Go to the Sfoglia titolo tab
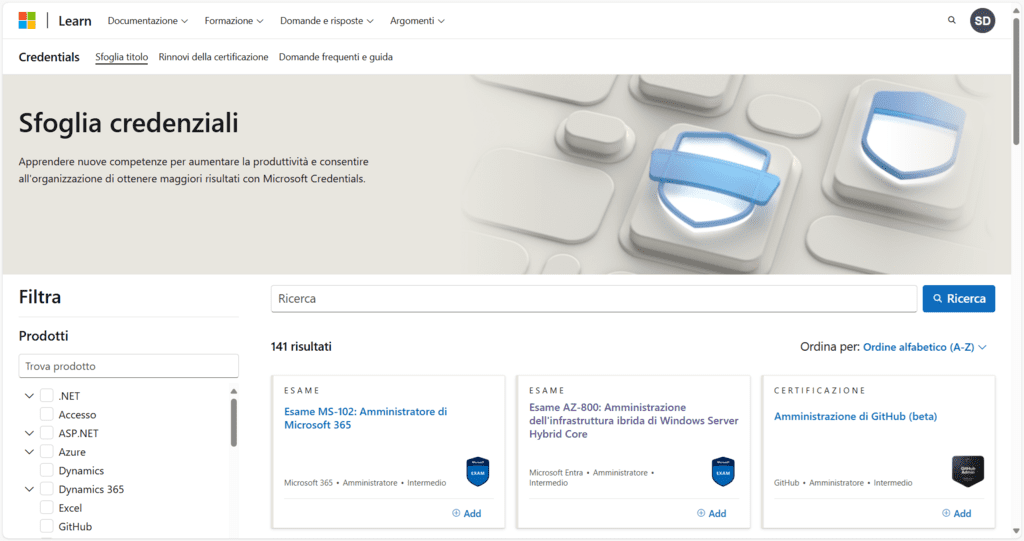This screenshot has height=541, width=1024. 121,57
